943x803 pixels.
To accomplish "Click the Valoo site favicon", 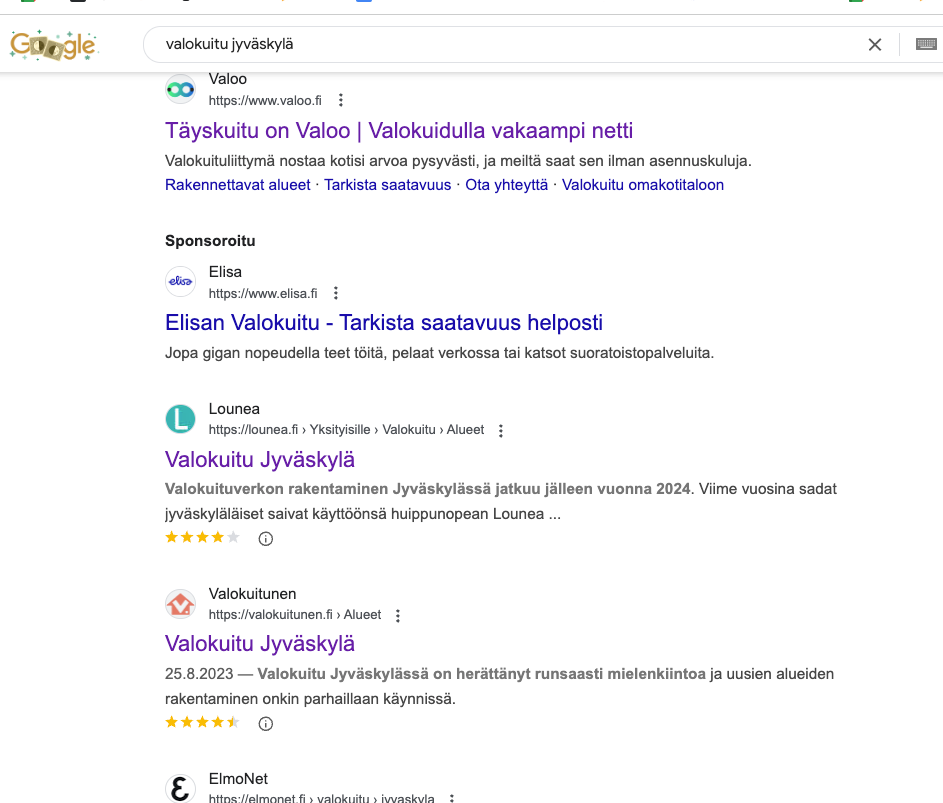I will (x=180, y=89).
